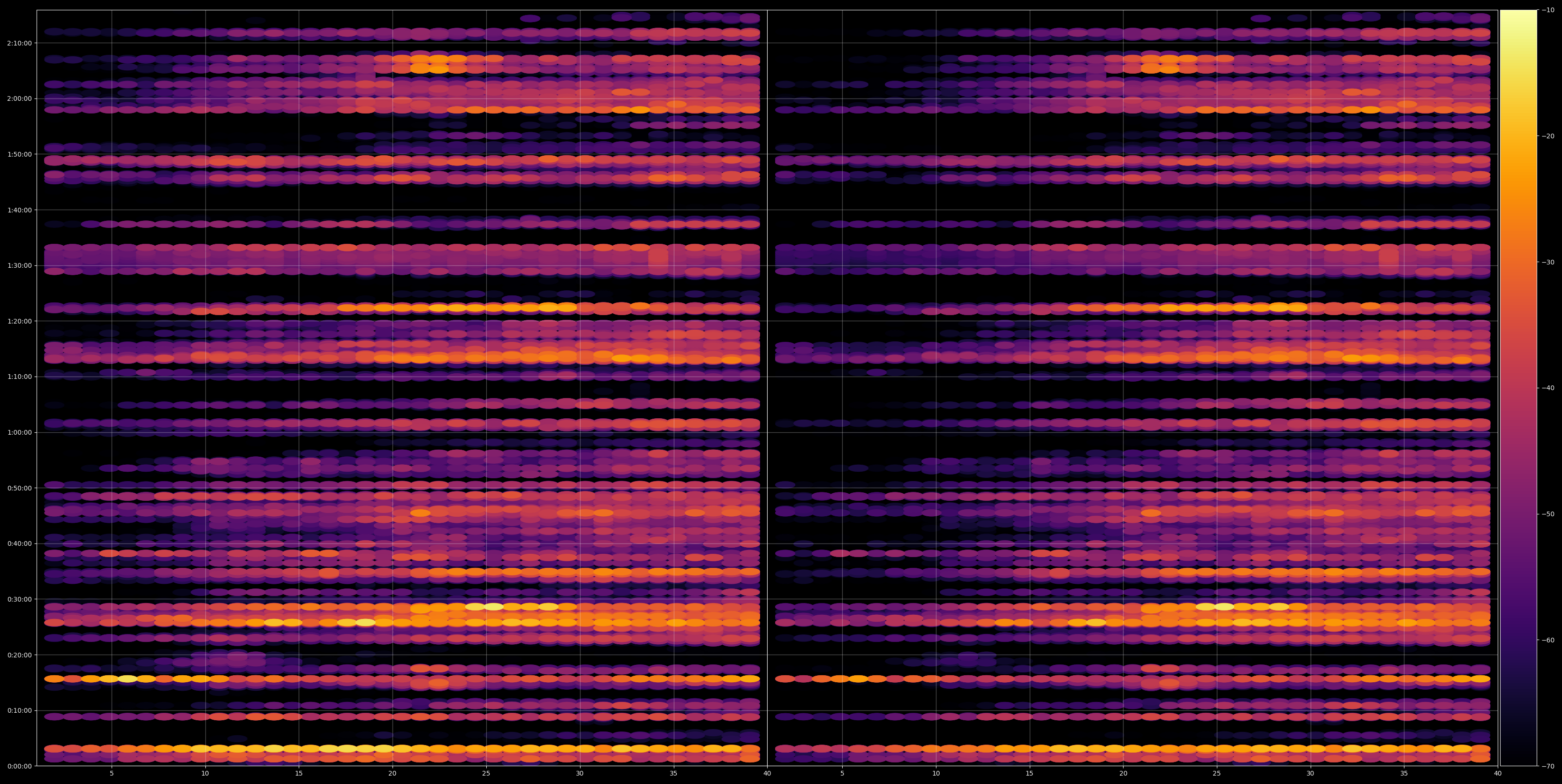This screenshot has width=1562, height=784.
Task: Pick the 1:50:00 time axis label
Action: (20, 154)
